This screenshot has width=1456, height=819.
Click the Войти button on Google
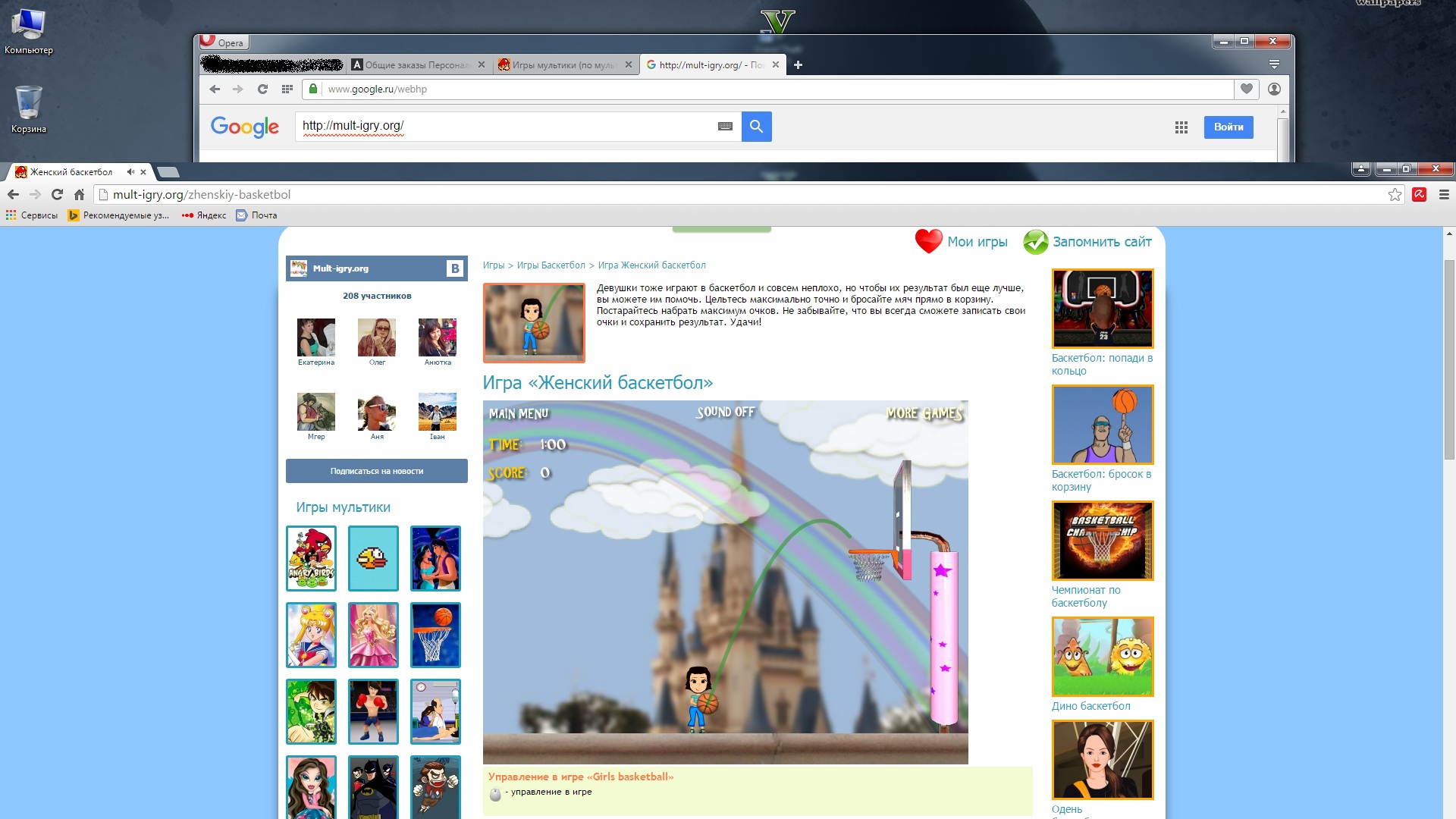click(1228, 127)
